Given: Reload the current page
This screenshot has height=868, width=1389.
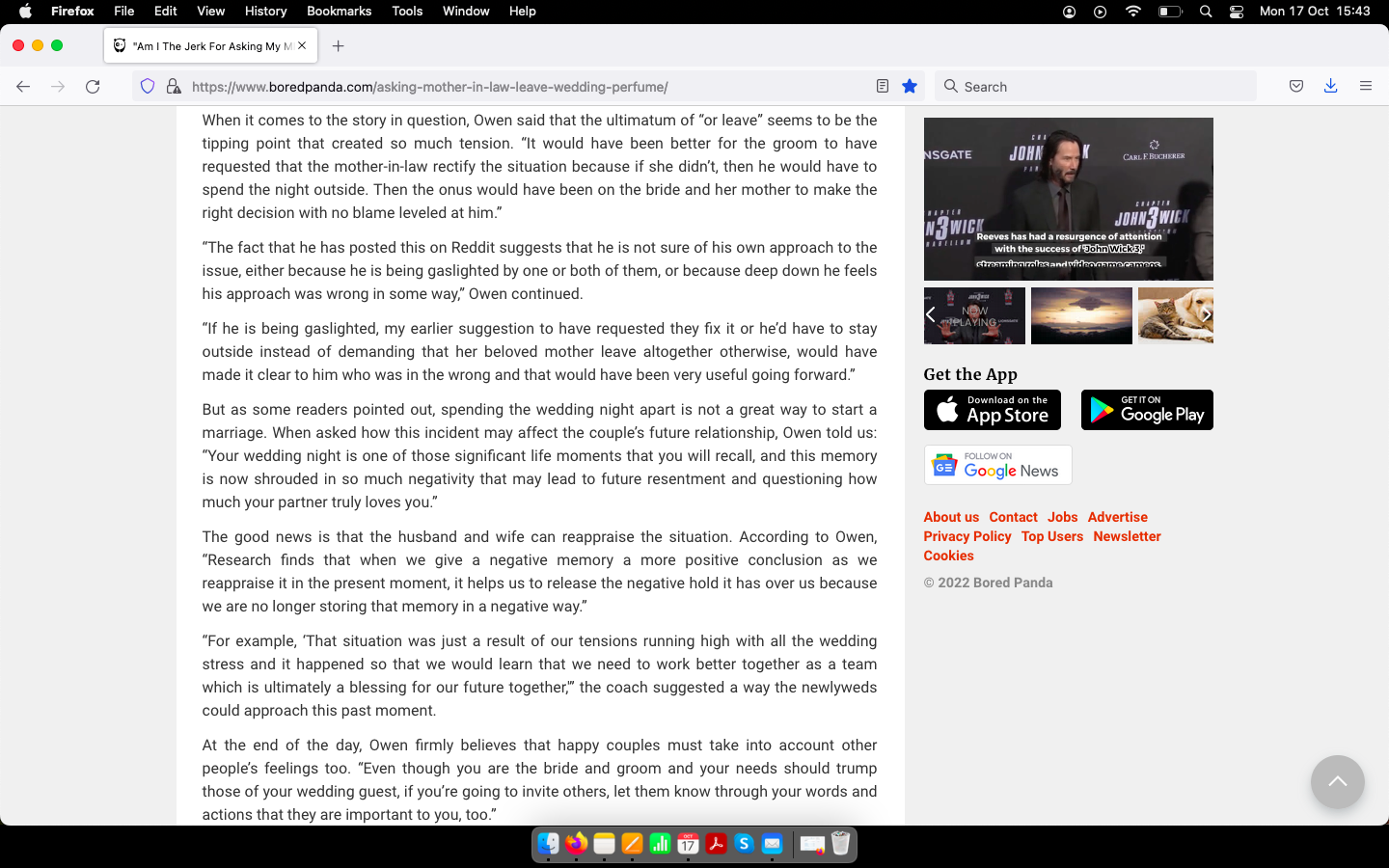Looking at the screenshot, I should (93, 87).
